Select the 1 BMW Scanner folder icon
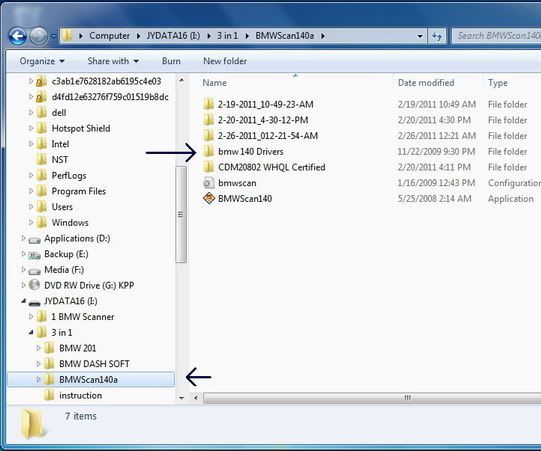541x451 pixels. click(x=41, y=316)
